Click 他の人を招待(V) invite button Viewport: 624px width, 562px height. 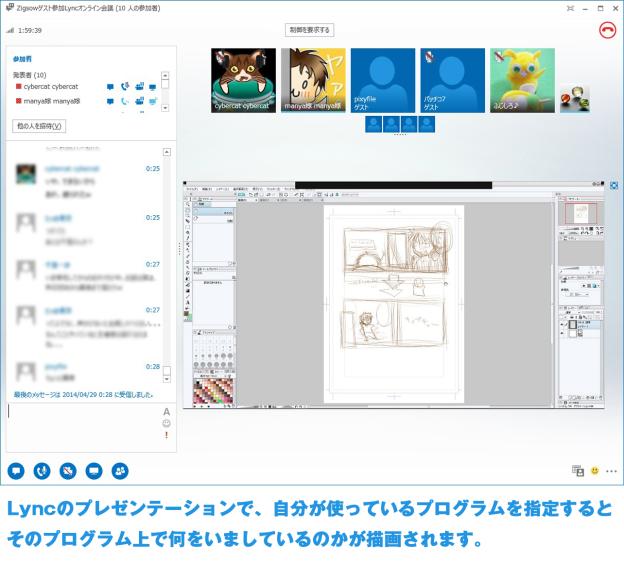coord(39,126)
